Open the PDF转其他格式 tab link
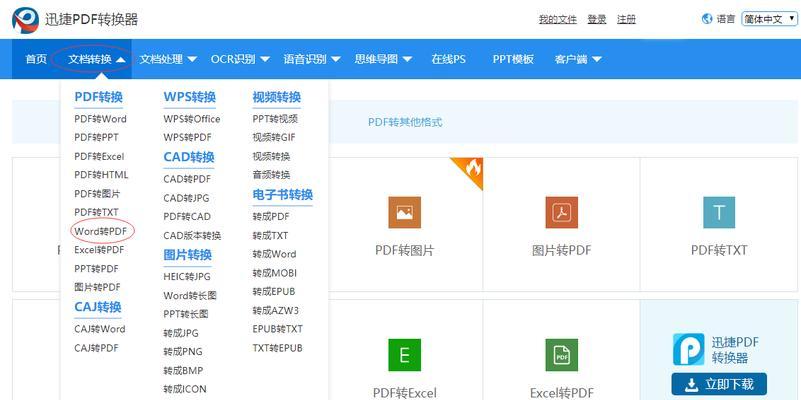The image size is (801, 400). click(x=405, y=123)
